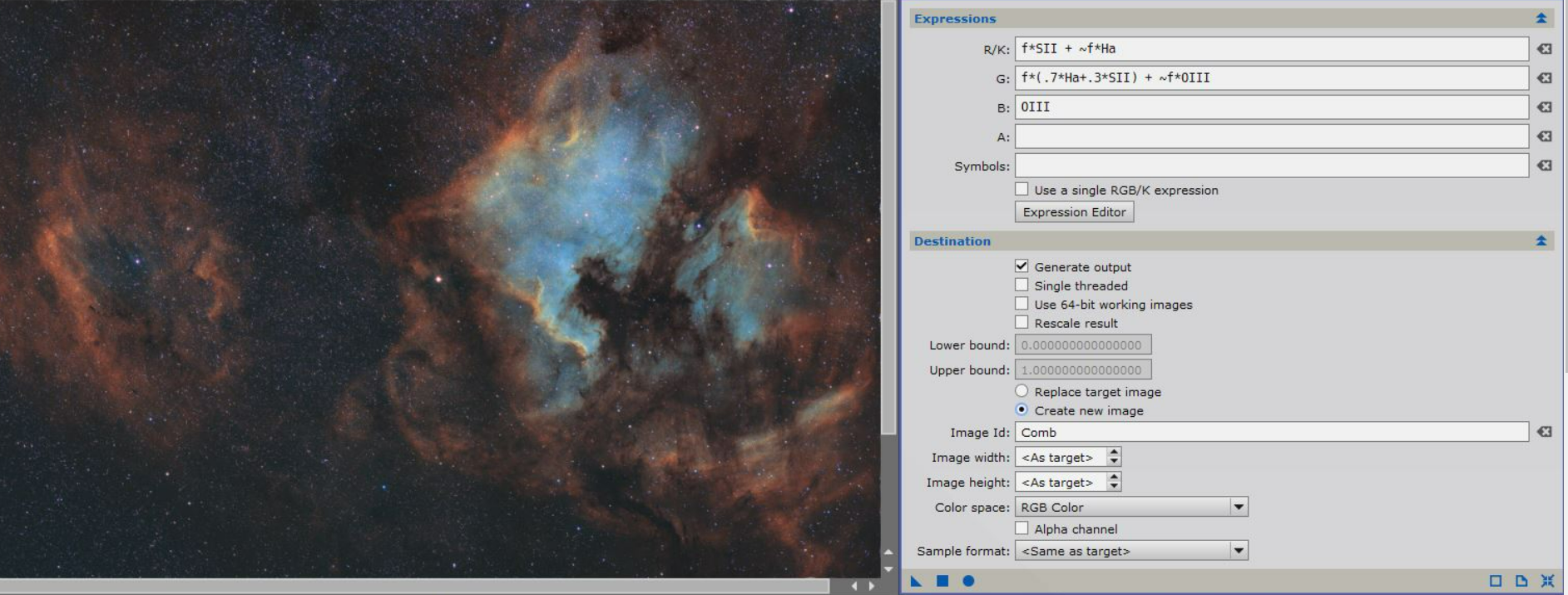Uncheck Generate output
The image size is (1568, 595).
[1021, 266]
